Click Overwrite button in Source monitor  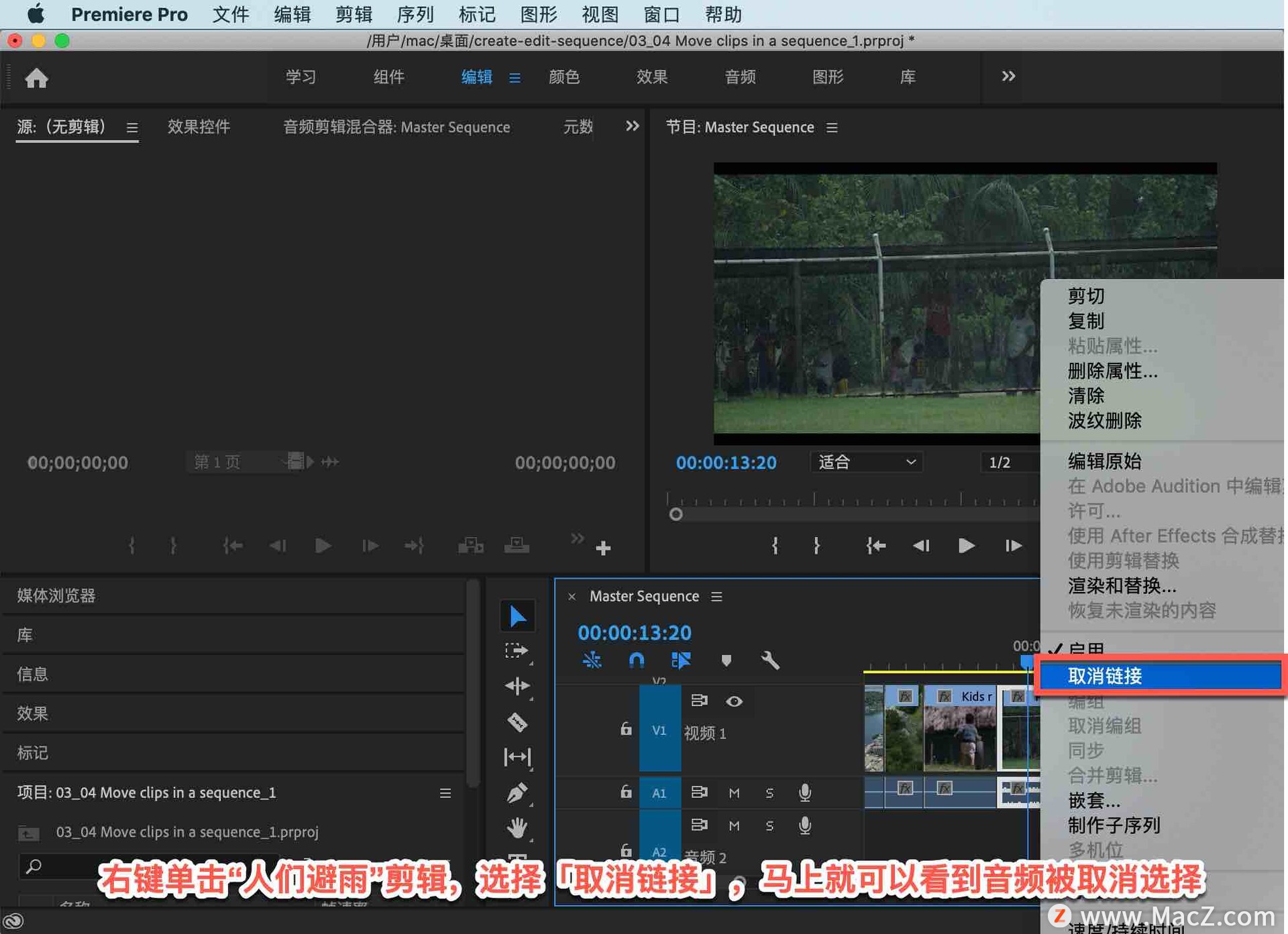517,546
